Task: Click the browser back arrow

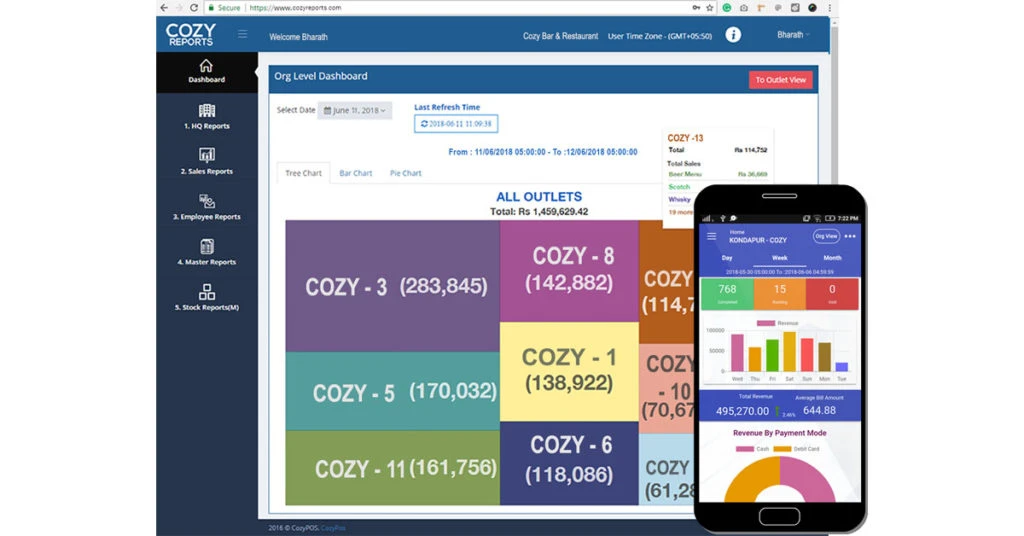Action: pos(164,8)
